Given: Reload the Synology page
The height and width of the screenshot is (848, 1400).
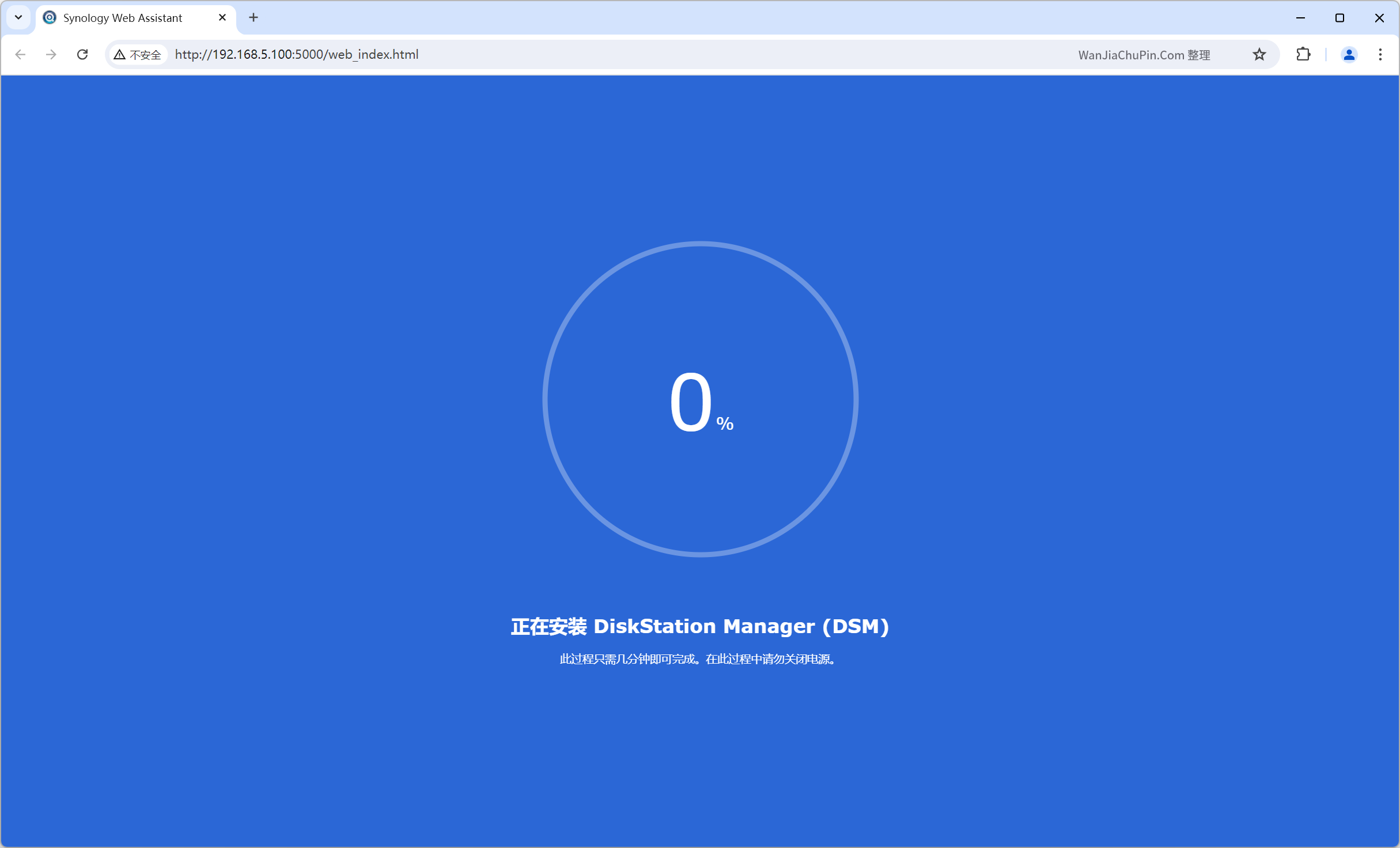Looking at the screenshot, I should tap(82, 54).
